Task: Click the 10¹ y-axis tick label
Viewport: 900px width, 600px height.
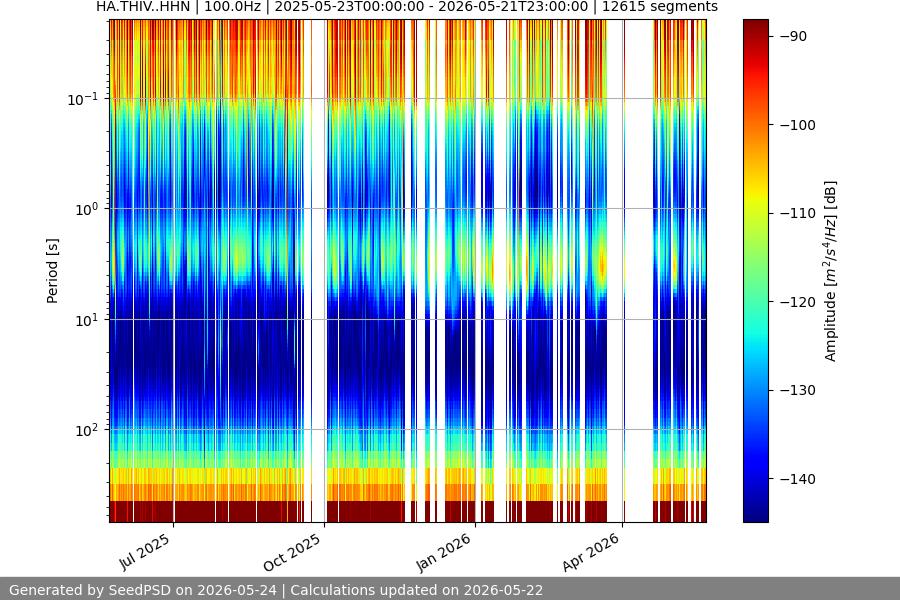Action: (87, 320)
